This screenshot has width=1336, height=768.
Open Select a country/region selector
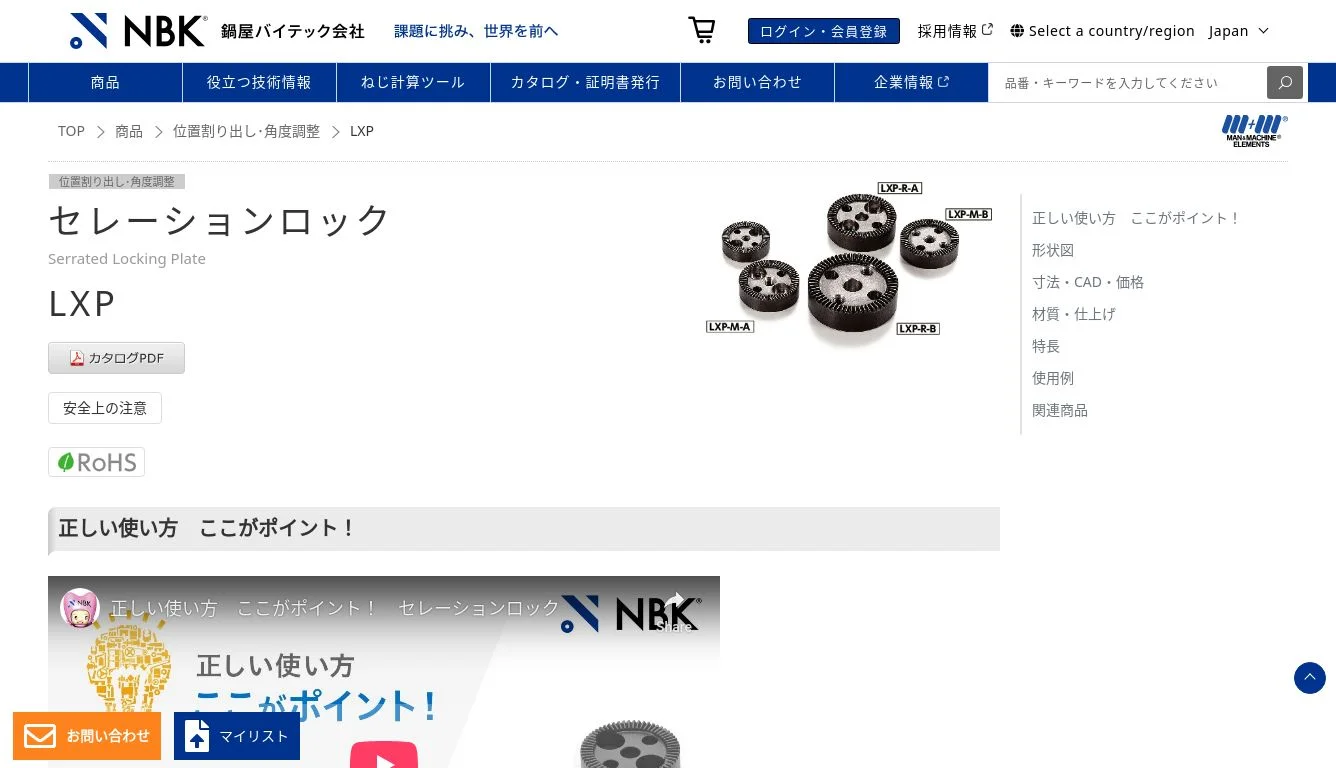coord(1102,31)
